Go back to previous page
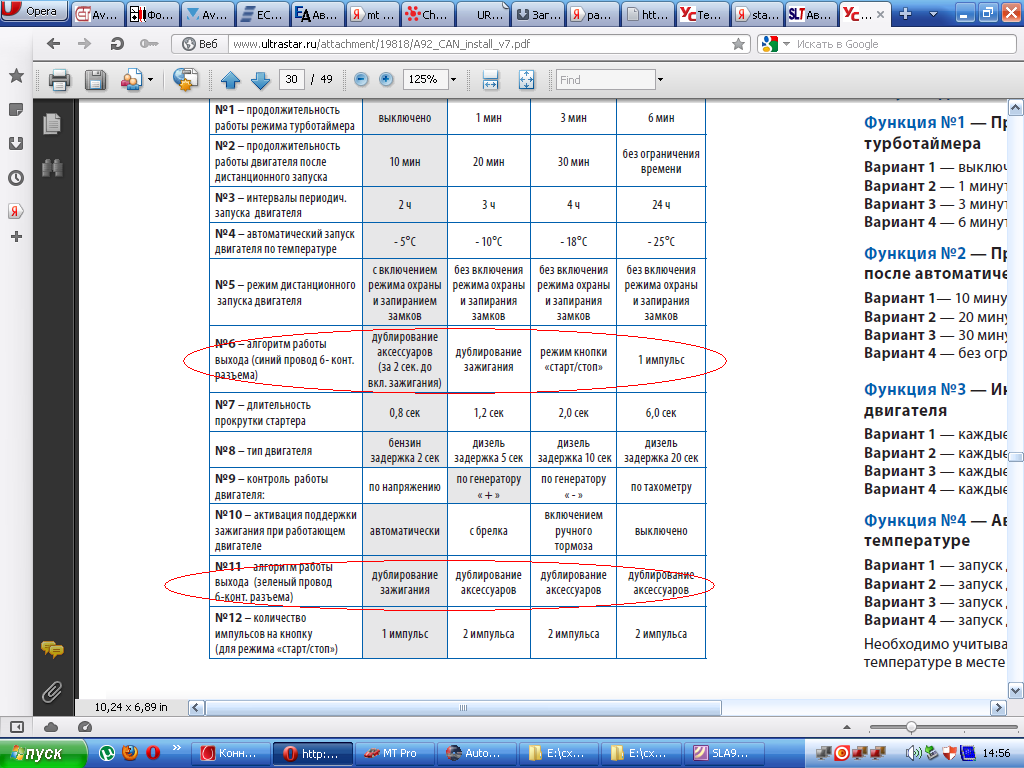This screenshot has width=1024, height=768. 54,44
